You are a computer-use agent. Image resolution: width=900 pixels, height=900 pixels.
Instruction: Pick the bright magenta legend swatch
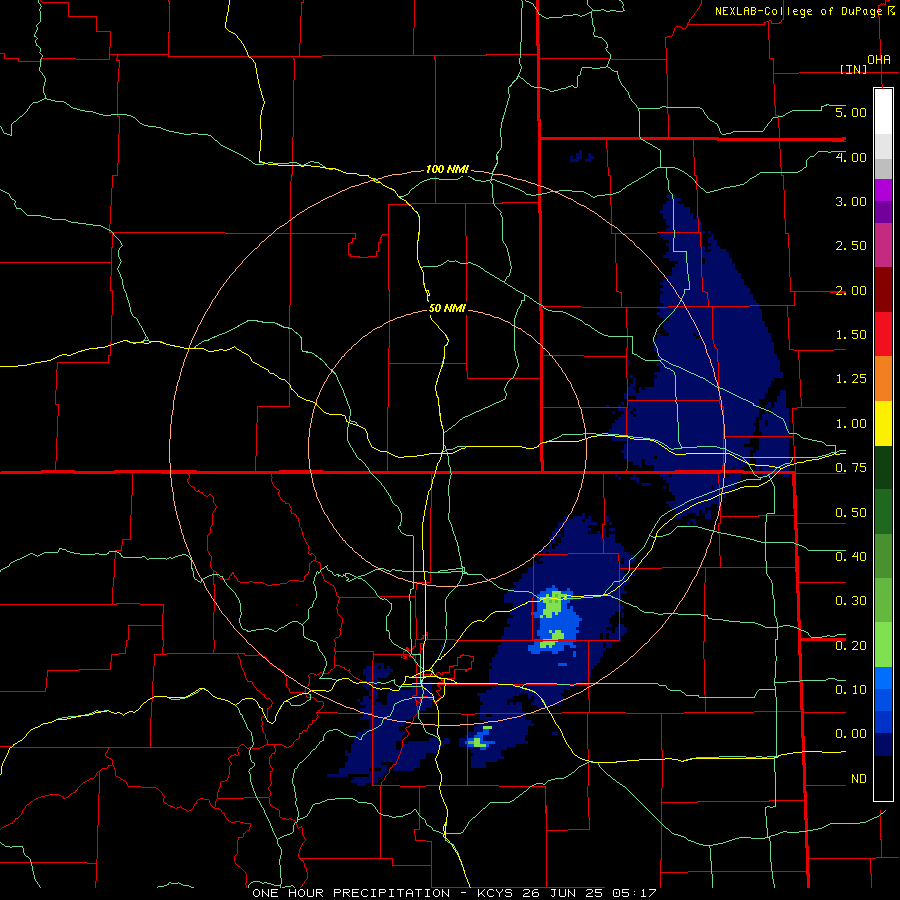point(883,190)
